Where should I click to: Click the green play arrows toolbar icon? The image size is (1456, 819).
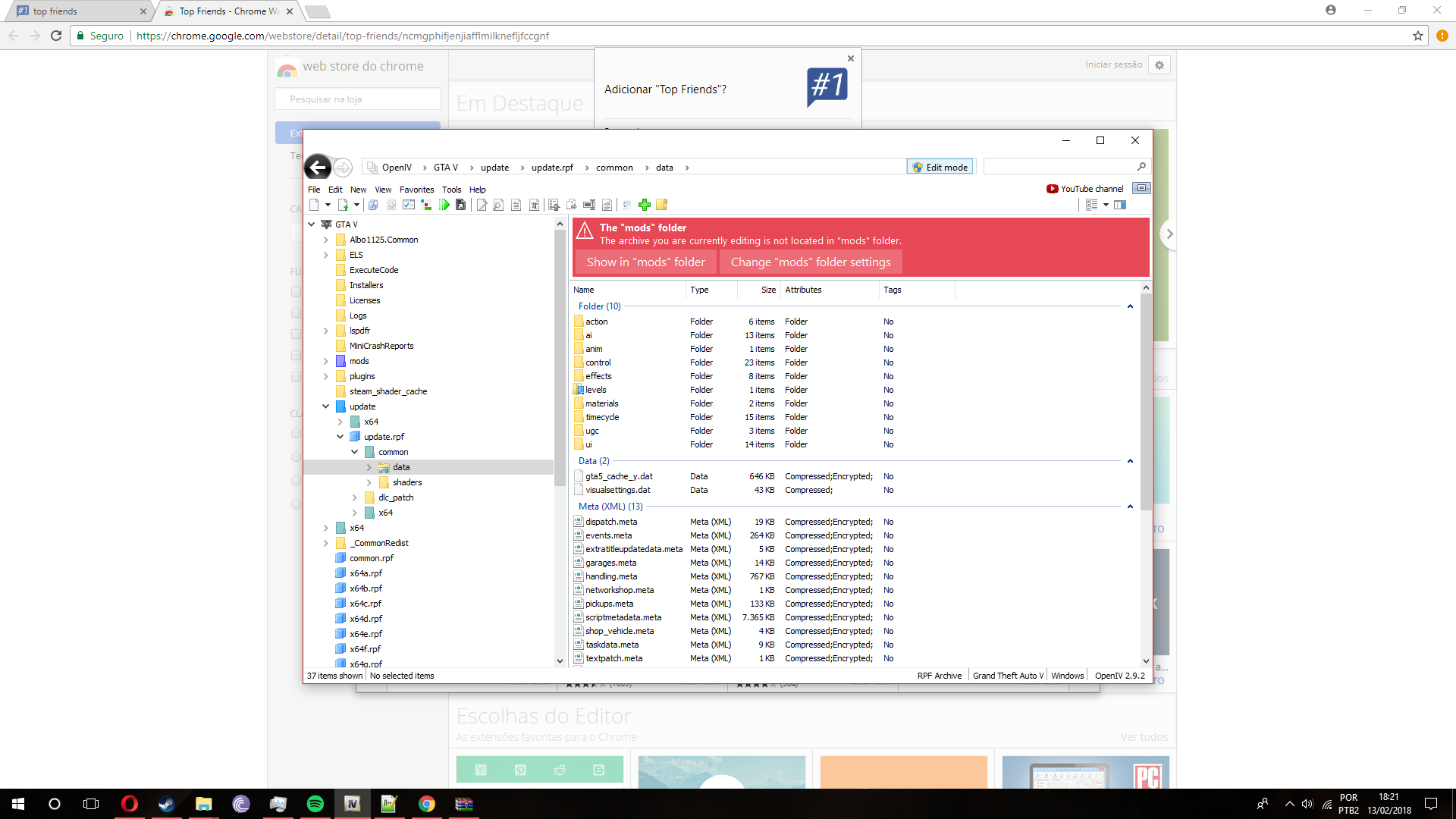click(444, 205)
